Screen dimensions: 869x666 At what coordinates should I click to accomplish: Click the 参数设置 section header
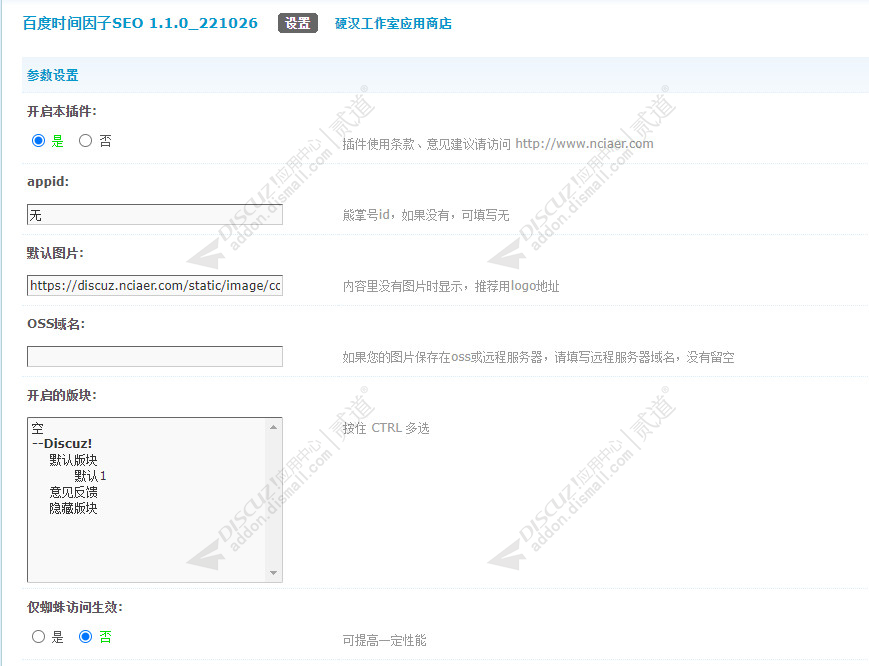tap(53, 75)
